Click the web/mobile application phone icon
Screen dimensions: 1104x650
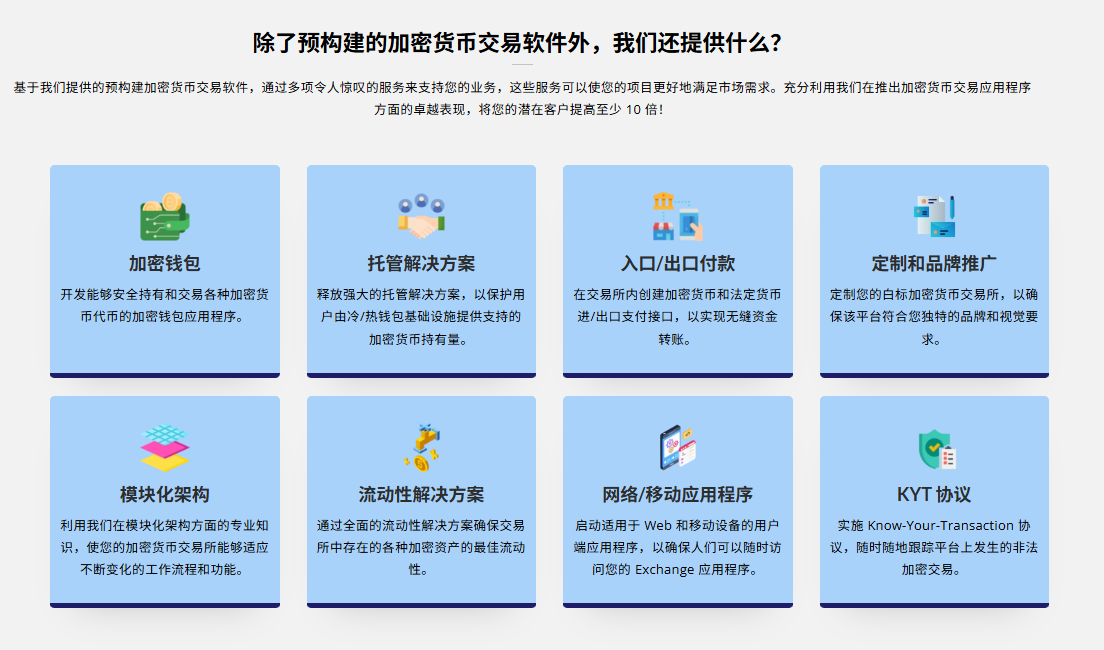(678, 448)
